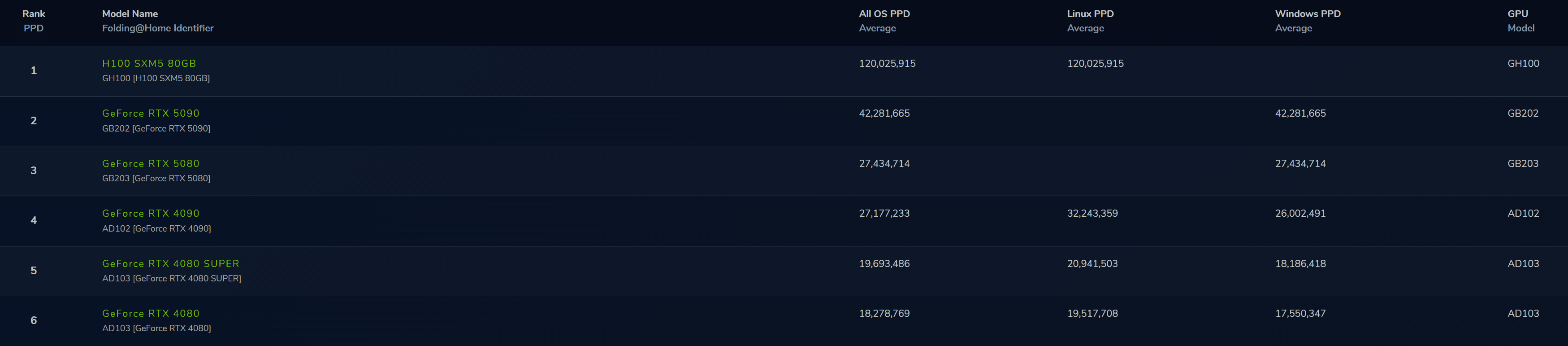Select the GeForce RTX 4080 SUPER link
This screenshot has width=1568, height=346.
(171, 263)
